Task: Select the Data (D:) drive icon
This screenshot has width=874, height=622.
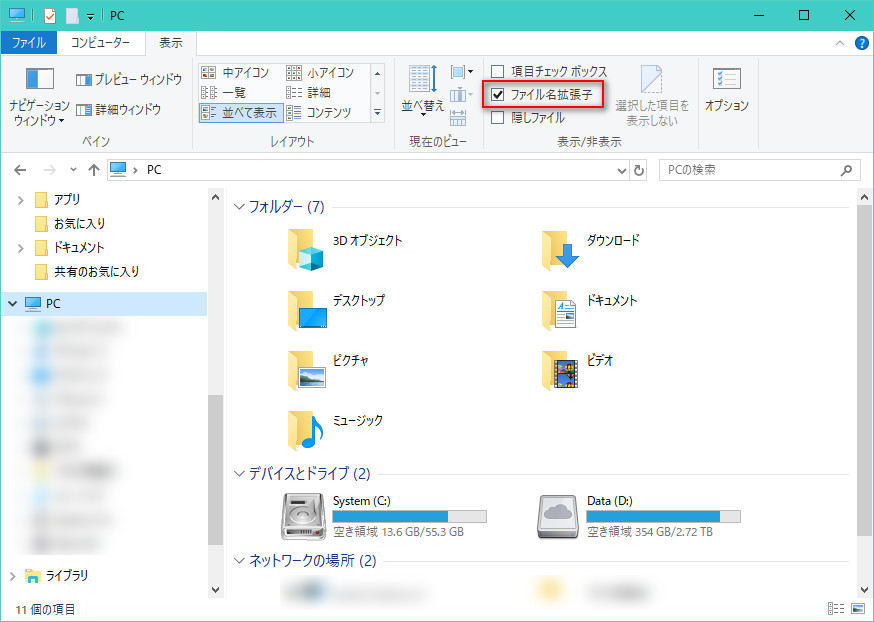Action: pos(559,515)
